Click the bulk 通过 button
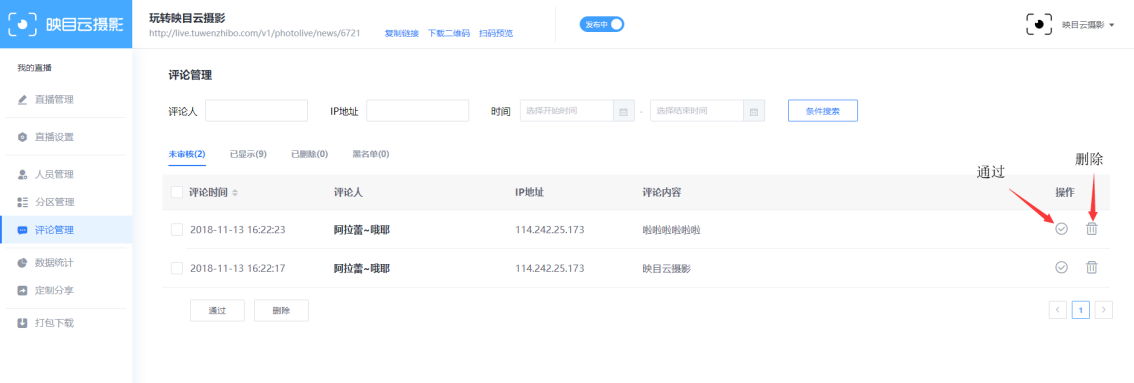The height and width of the screenshot is (383, 1134). tap(218, 311)
